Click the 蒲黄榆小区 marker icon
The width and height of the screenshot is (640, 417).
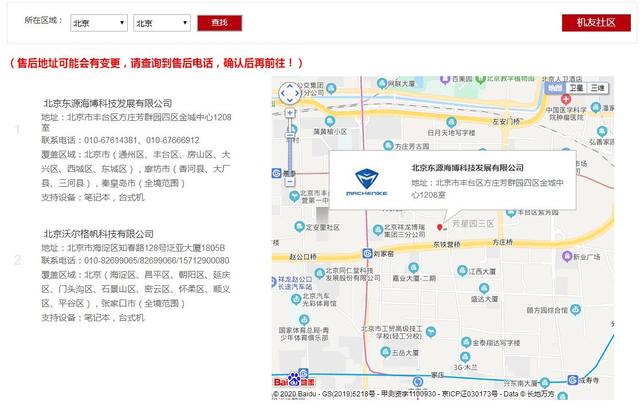(330, 121)
